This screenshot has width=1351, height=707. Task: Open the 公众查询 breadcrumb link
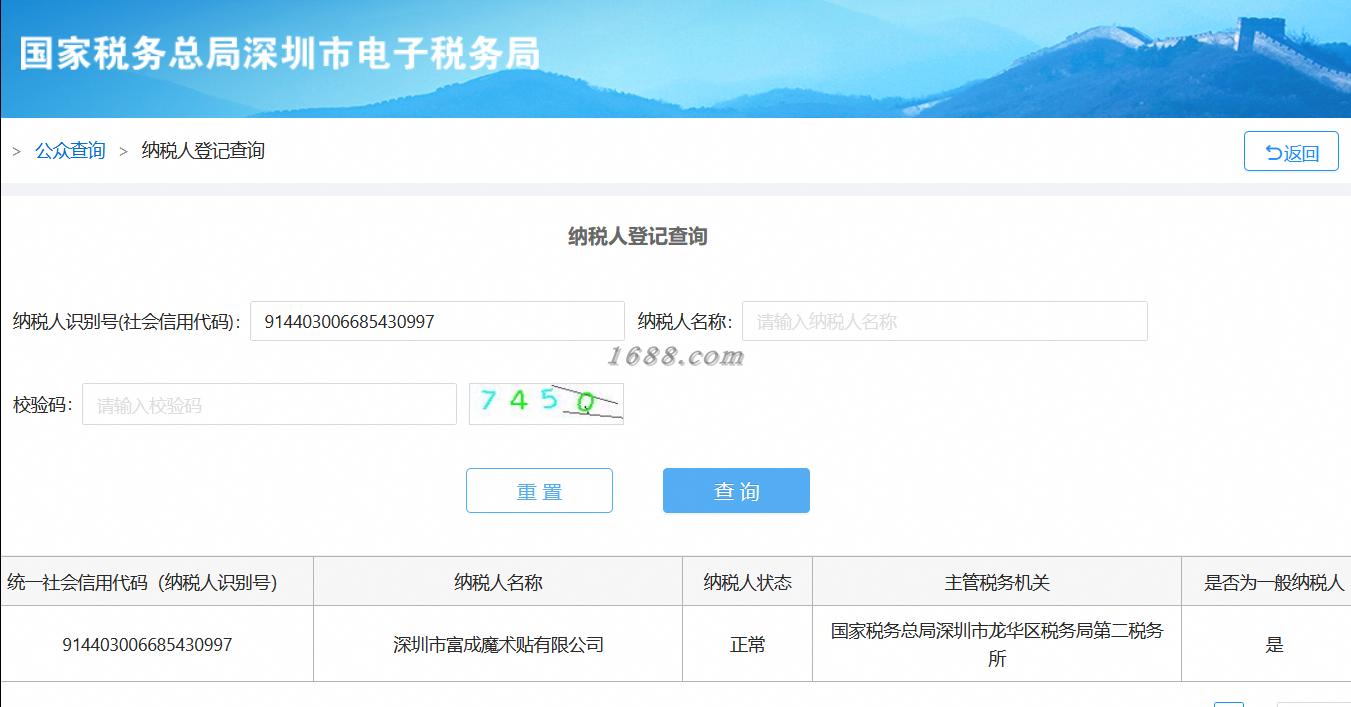pos(70,151)
